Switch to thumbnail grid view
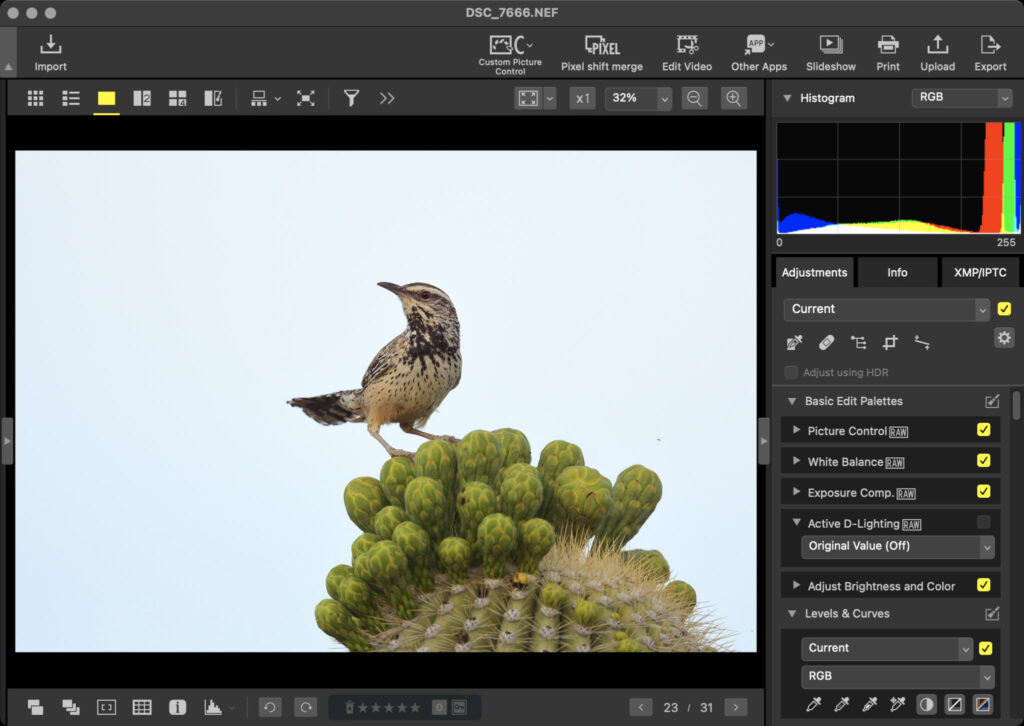1024x726 pixels. tap(36, 98)
